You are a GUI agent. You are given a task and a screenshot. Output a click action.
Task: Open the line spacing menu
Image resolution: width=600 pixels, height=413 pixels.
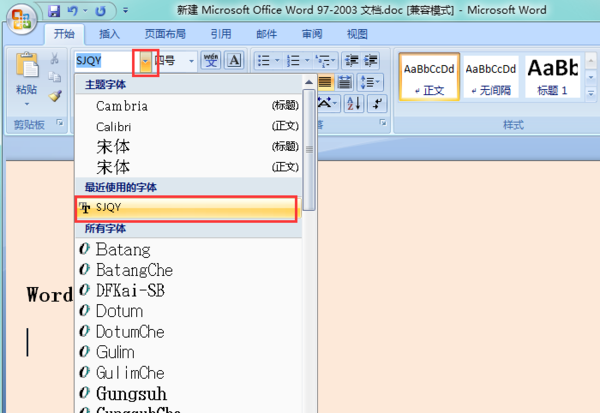(370, 82)
